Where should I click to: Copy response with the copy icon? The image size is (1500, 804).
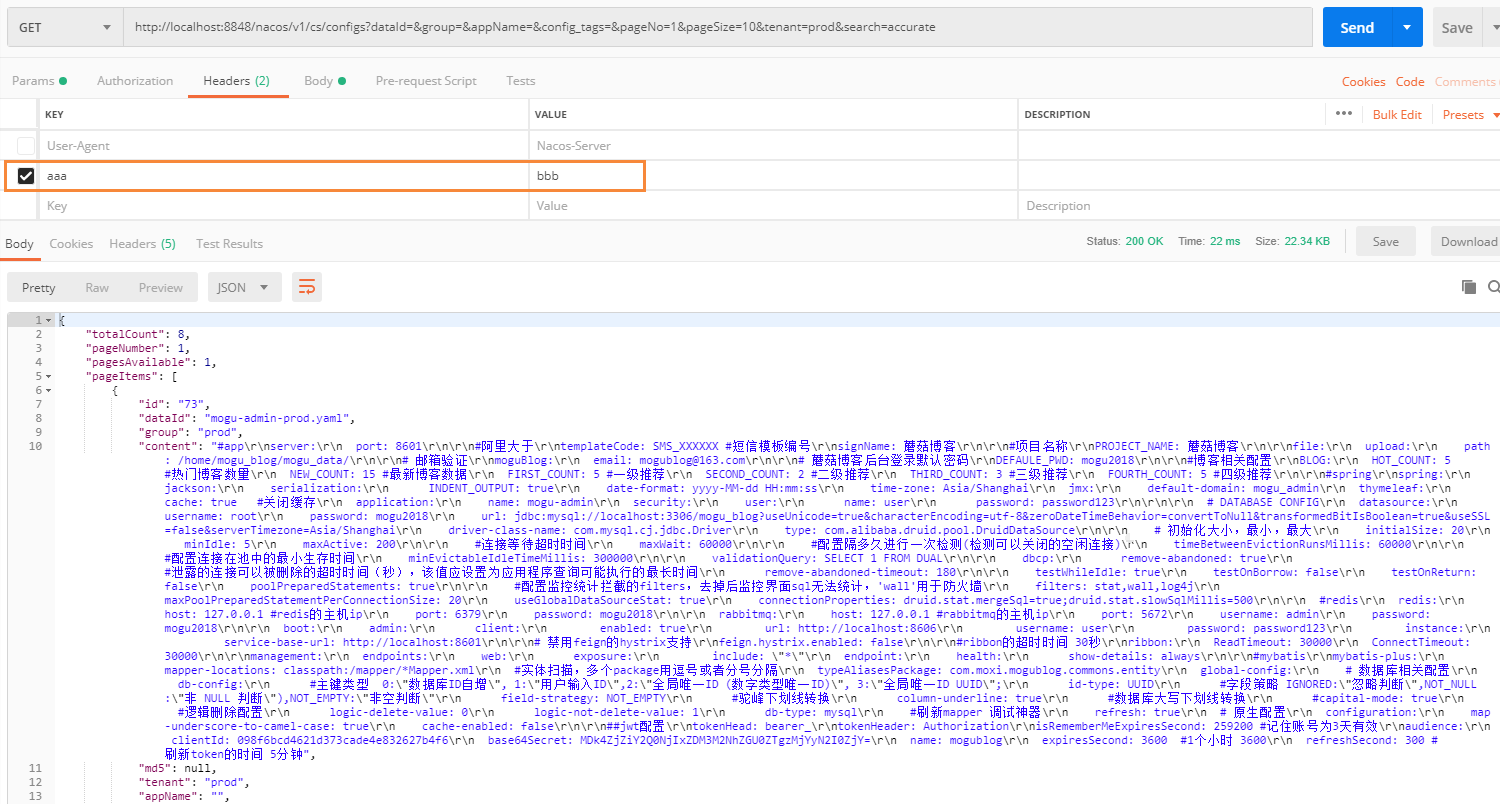tap(1469, 287)
